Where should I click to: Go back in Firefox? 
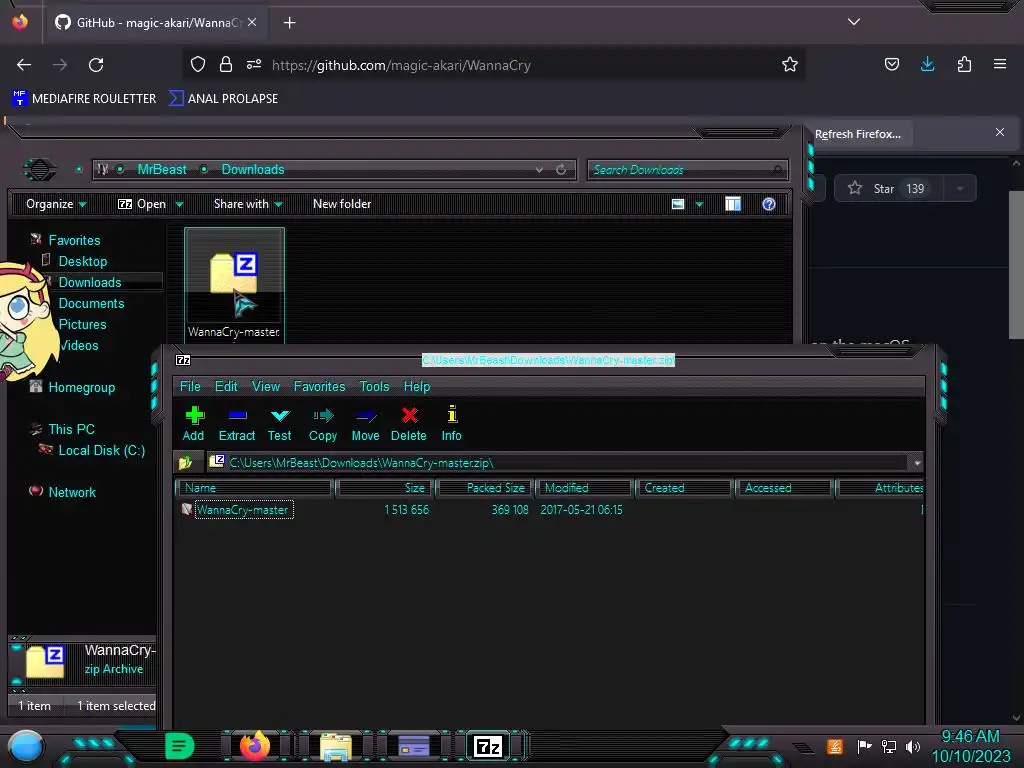click(24, 65)
